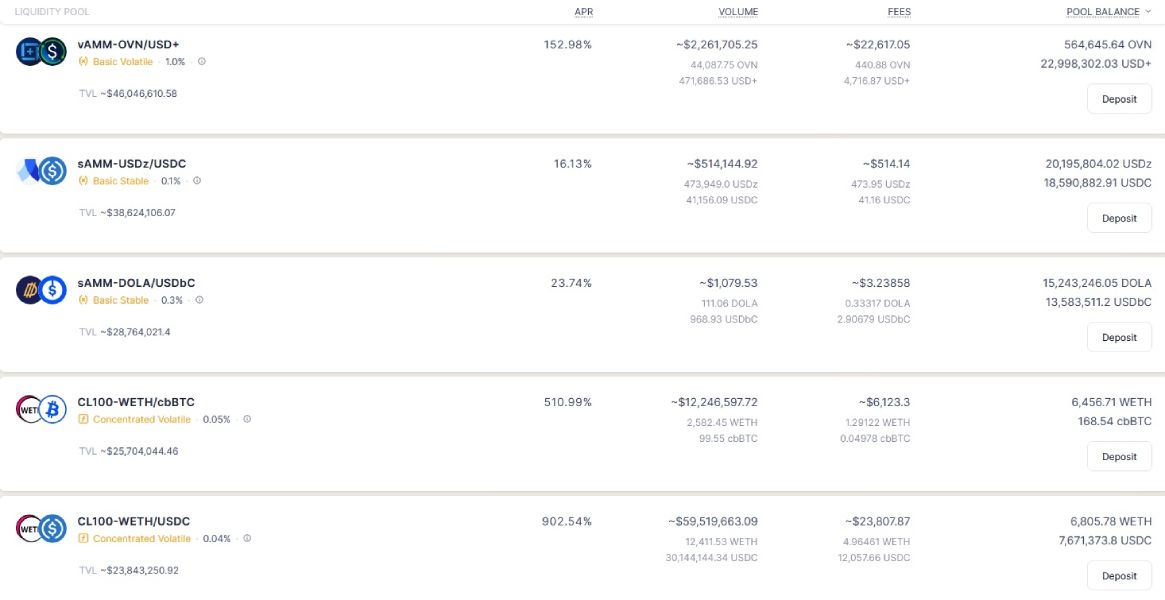Click info icon on sAMM-DOLA/USDbC row
Viewport: 1165px width, 600px height.
click(x=199, y=300)
